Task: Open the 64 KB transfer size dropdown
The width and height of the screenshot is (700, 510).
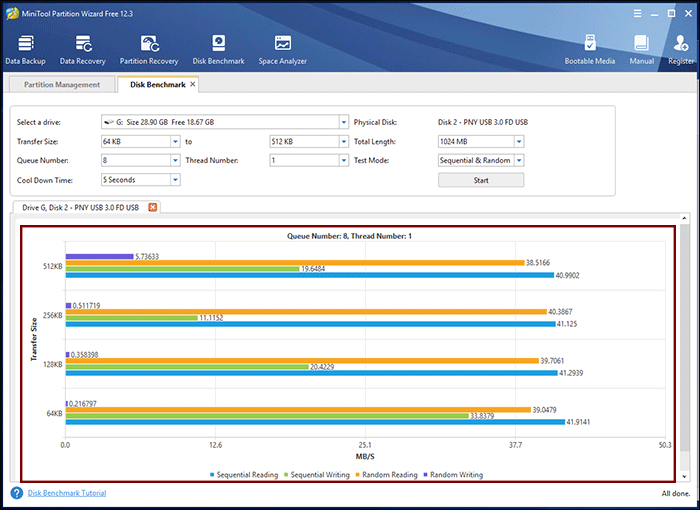Action: point(175,142)
